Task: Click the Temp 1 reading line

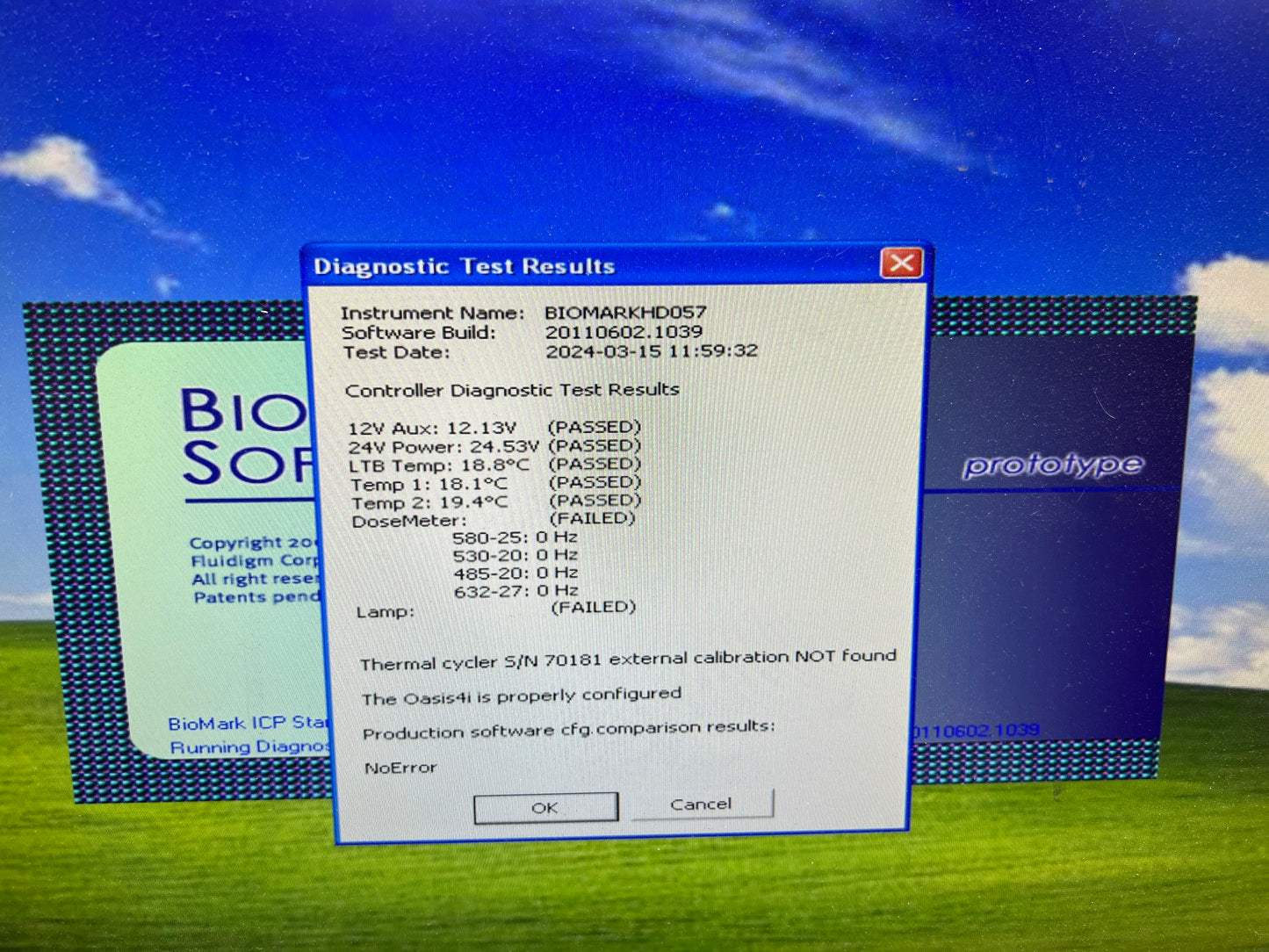Action: (429, 485)
